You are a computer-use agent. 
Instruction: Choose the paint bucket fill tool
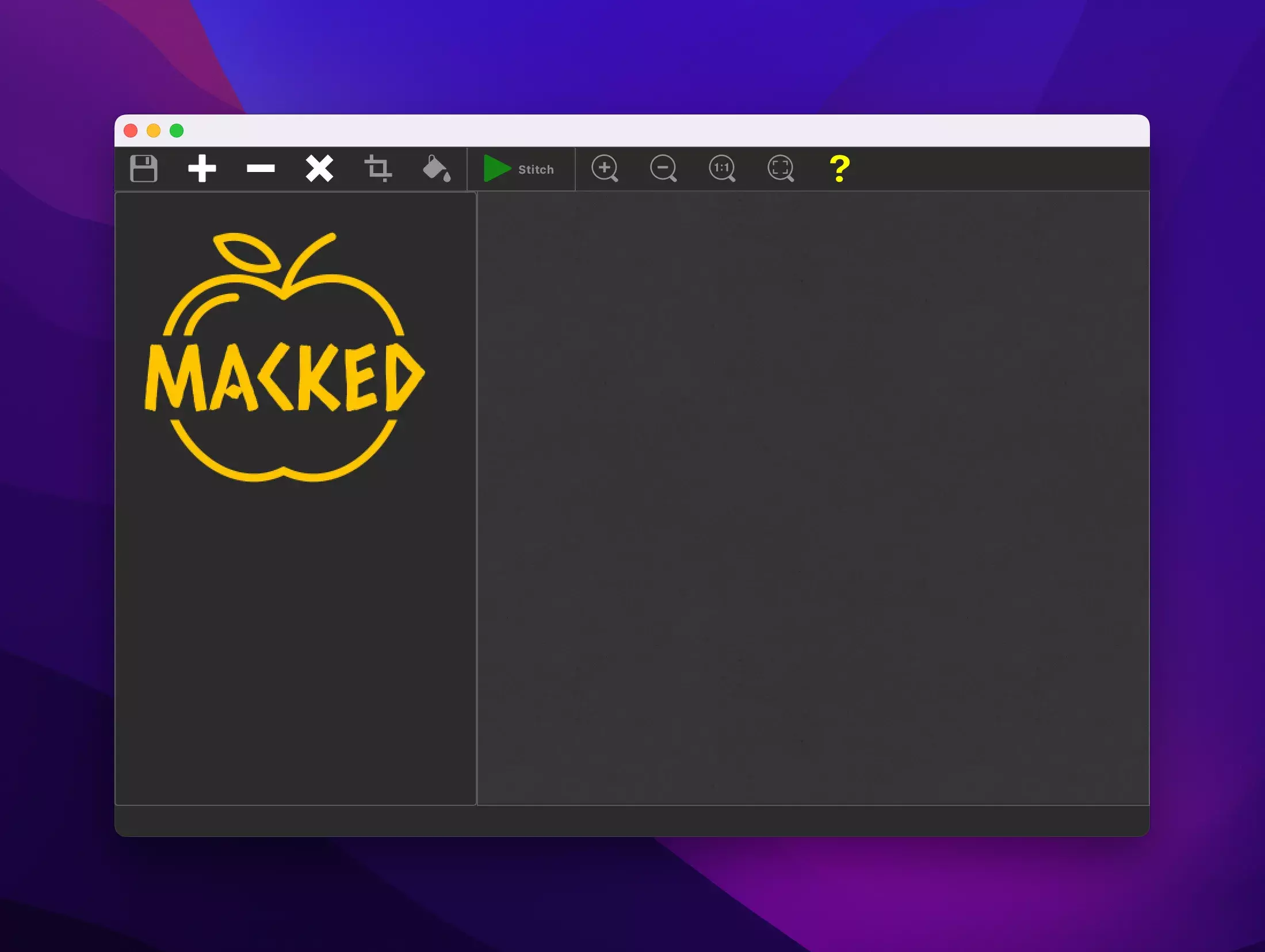pos(437,169)
